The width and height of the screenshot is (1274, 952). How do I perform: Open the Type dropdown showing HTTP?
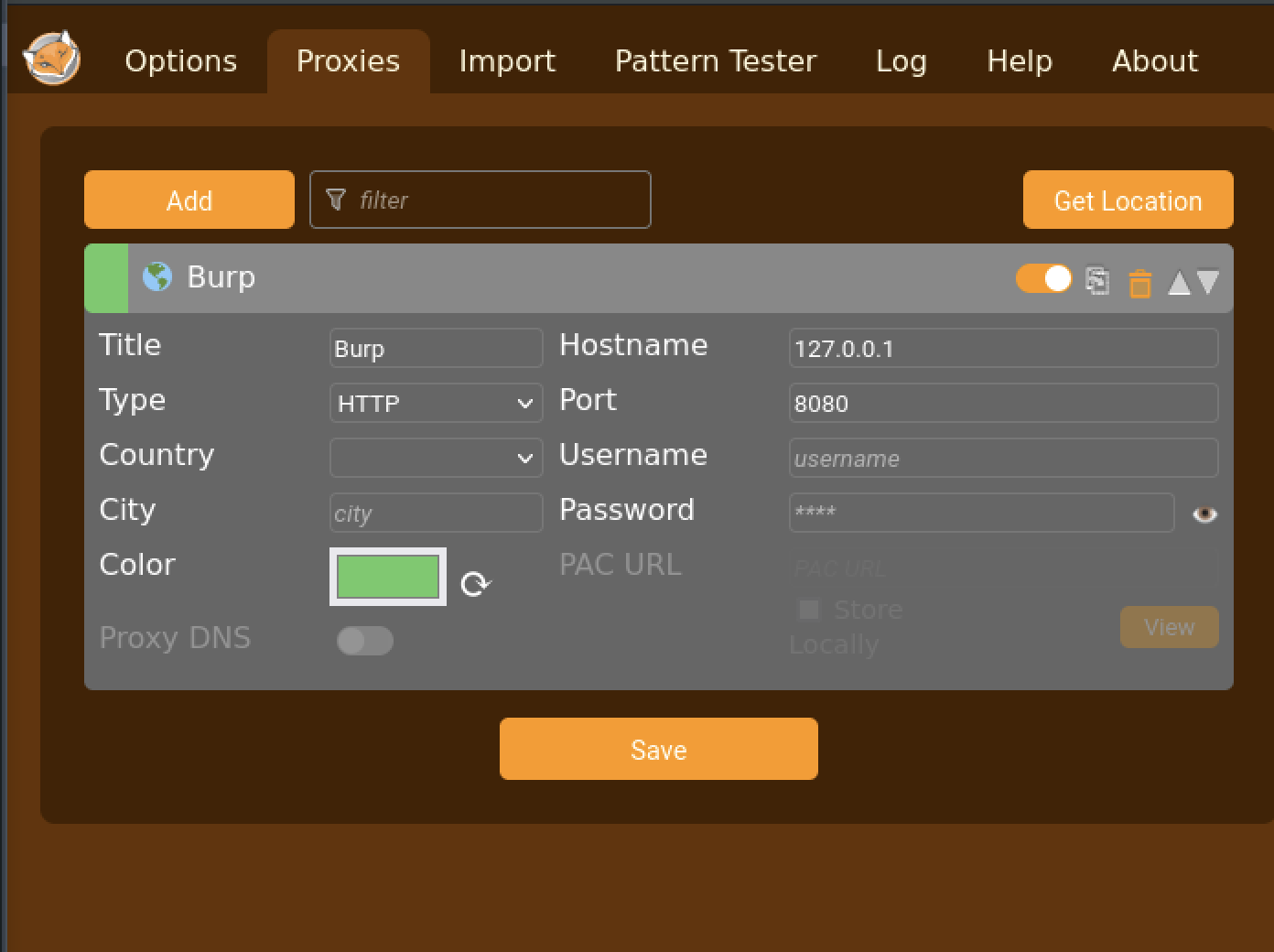436,403
